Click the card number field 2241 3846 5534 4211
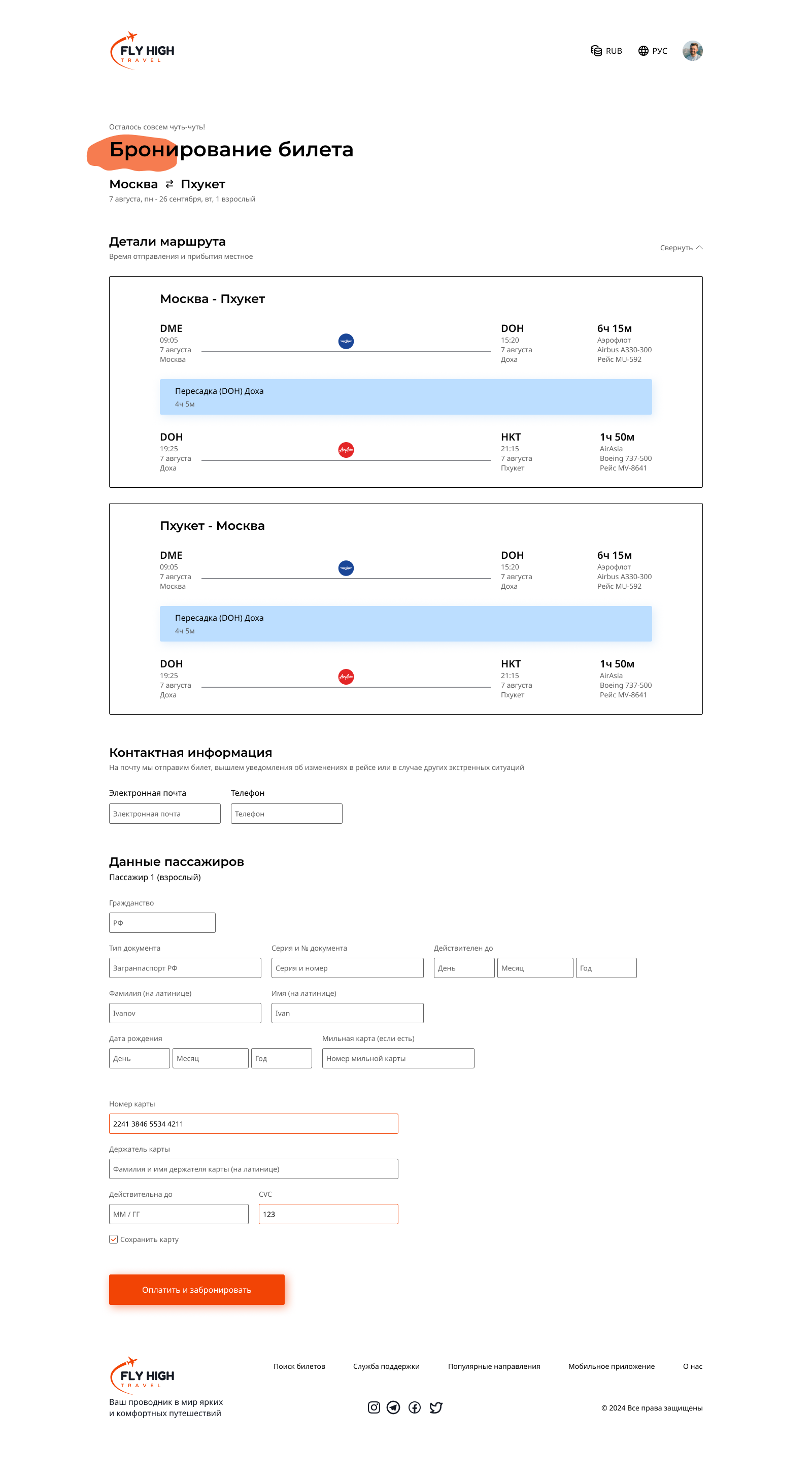Viewport: 812px width, 1479px height. point(253,1124)
